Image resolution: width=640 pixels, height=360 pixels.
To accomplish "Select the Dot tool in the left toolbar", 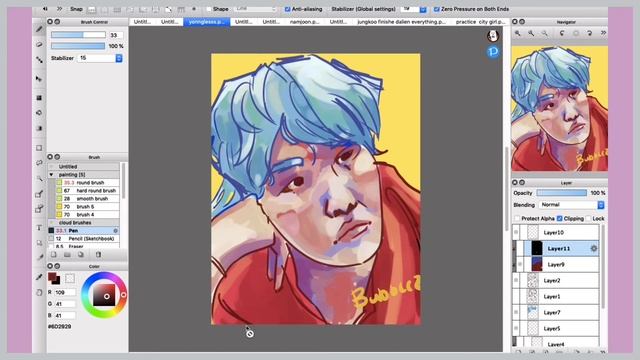I will [39, 60].
